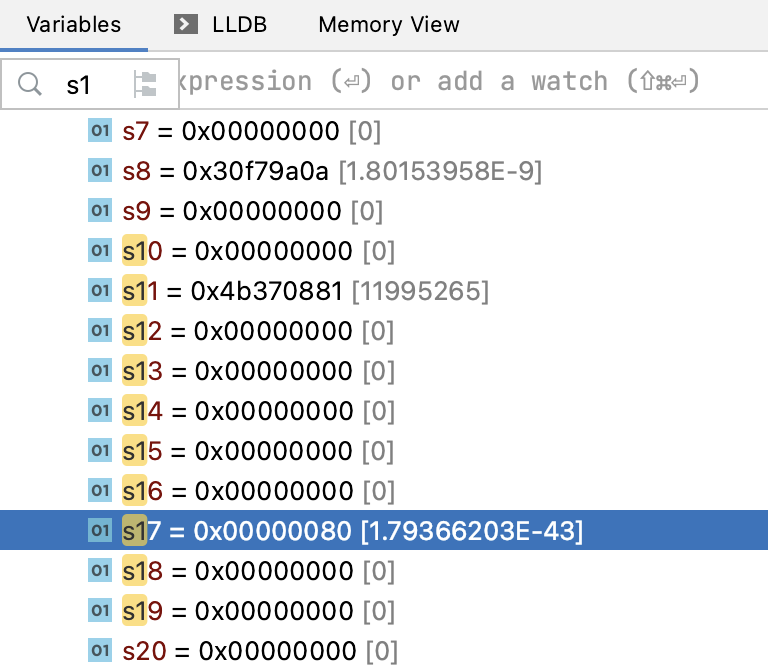
Task: Select the highlighted s17 row
Action: [351, 530]
